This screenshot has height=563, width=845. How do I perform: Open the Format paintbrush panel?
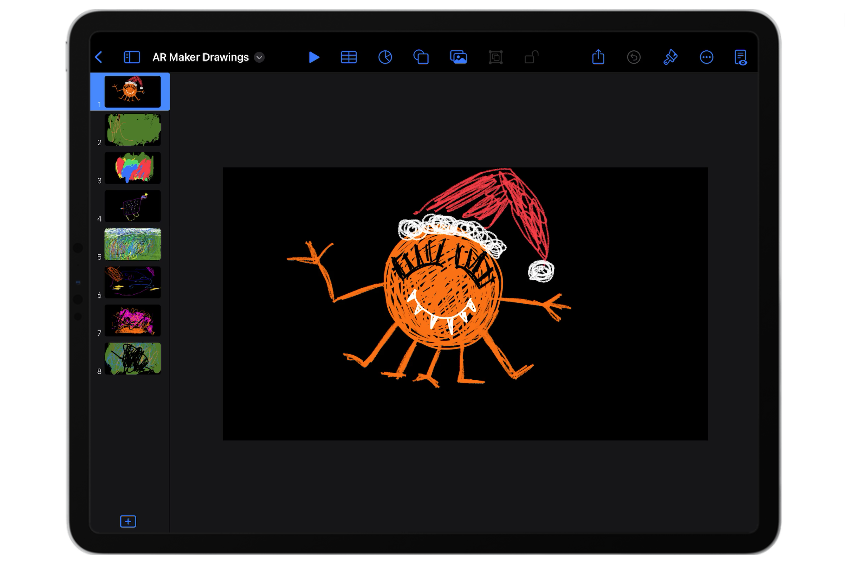670,58
